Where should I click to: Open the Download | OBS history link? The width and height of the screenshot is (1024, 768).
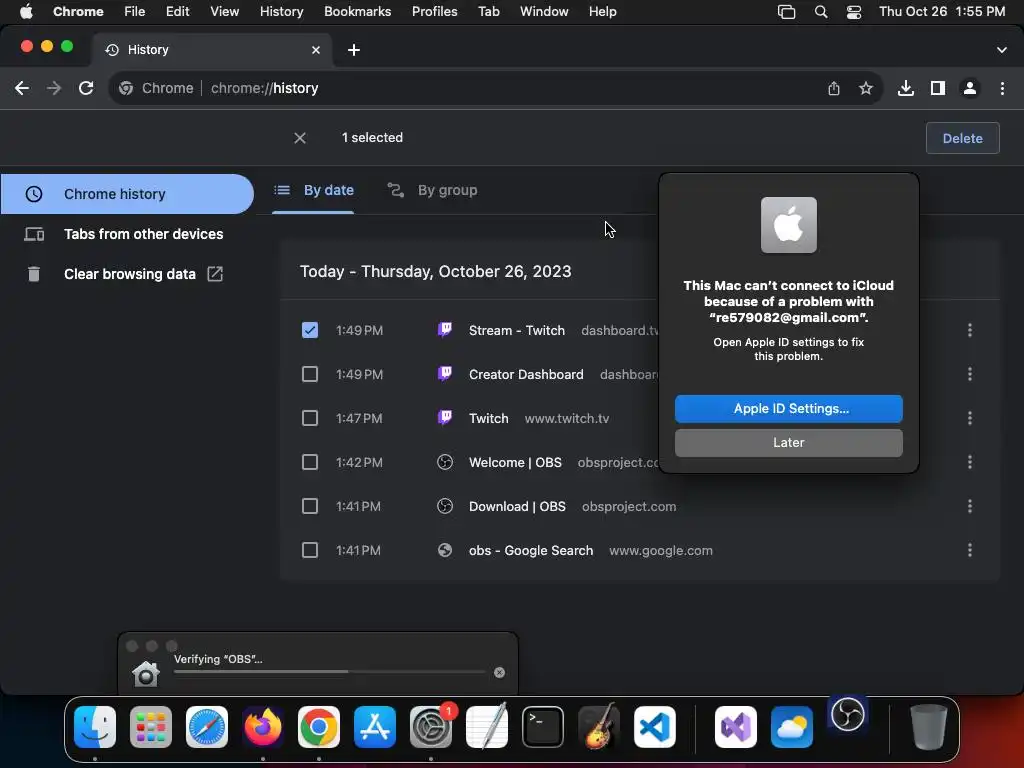[x=517, y=506]
